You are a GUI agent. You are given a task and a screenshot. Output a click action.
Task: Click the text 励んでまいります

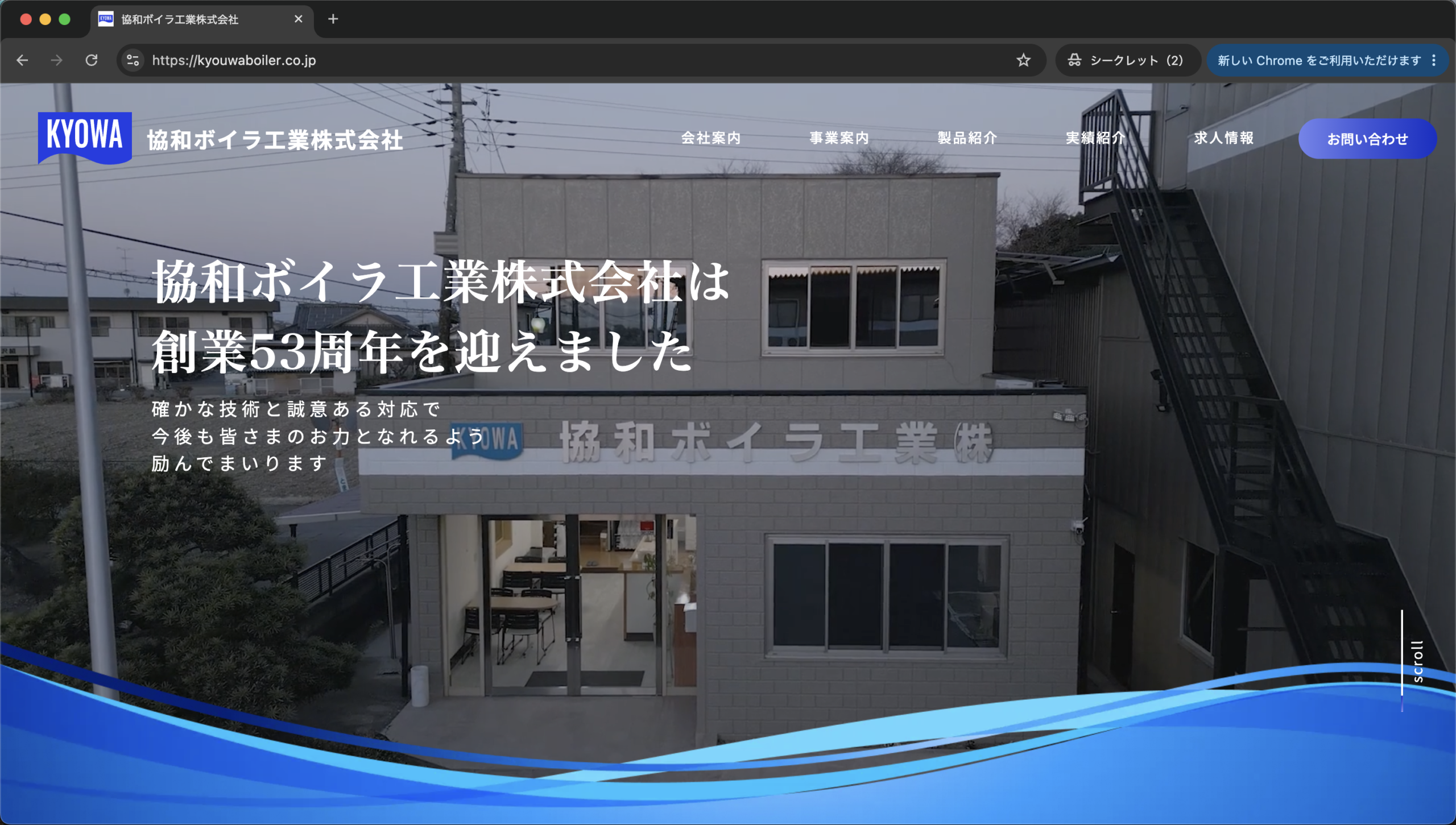click(x=239, y=464)
